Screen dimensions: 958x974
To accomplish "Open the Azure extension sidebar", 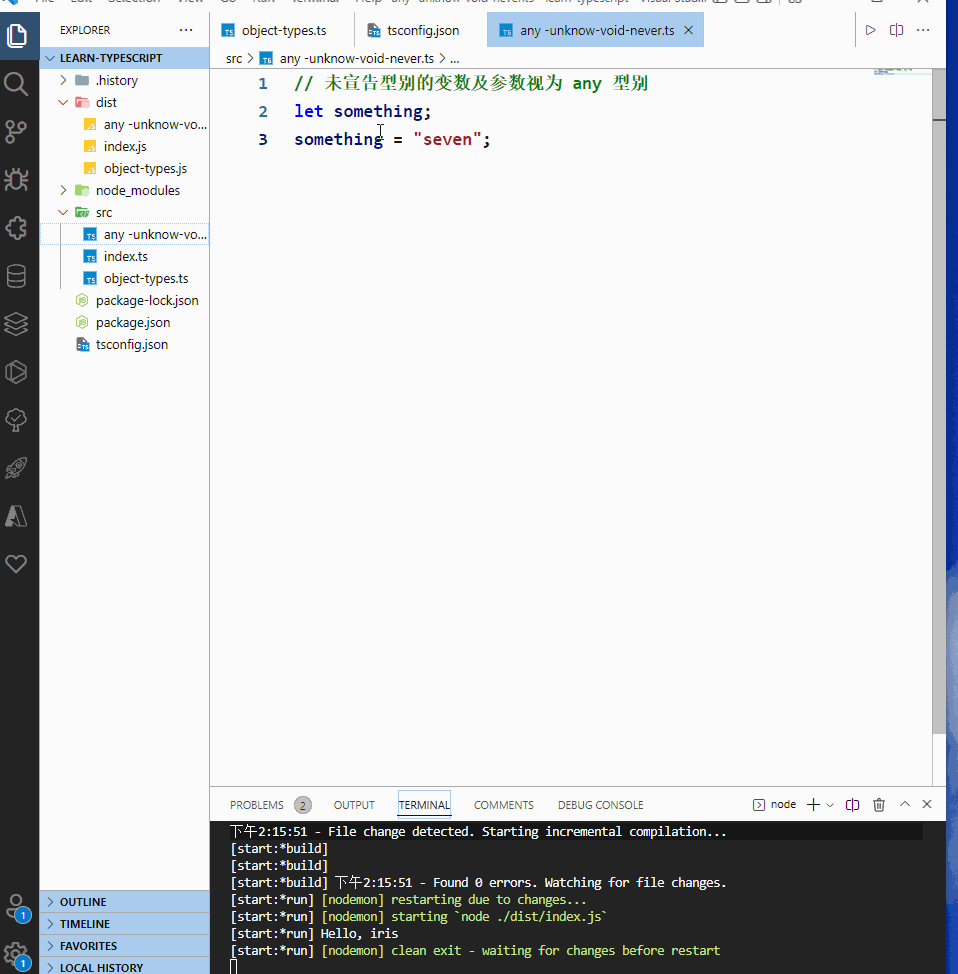I will tap(16, 515).
